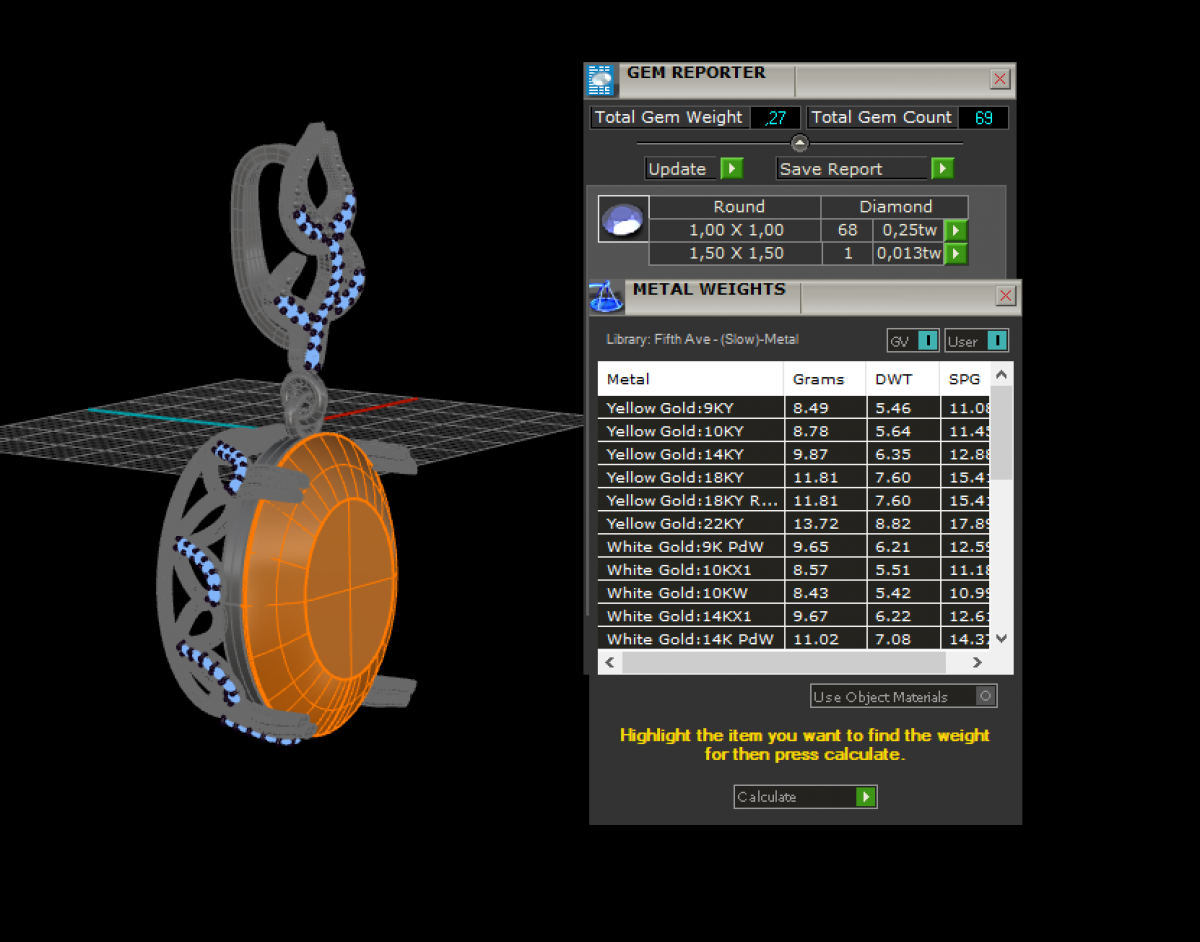1200x942 pixels.
Task: Click the 0,013tw gem weight cell
Action: click(908, 254)
